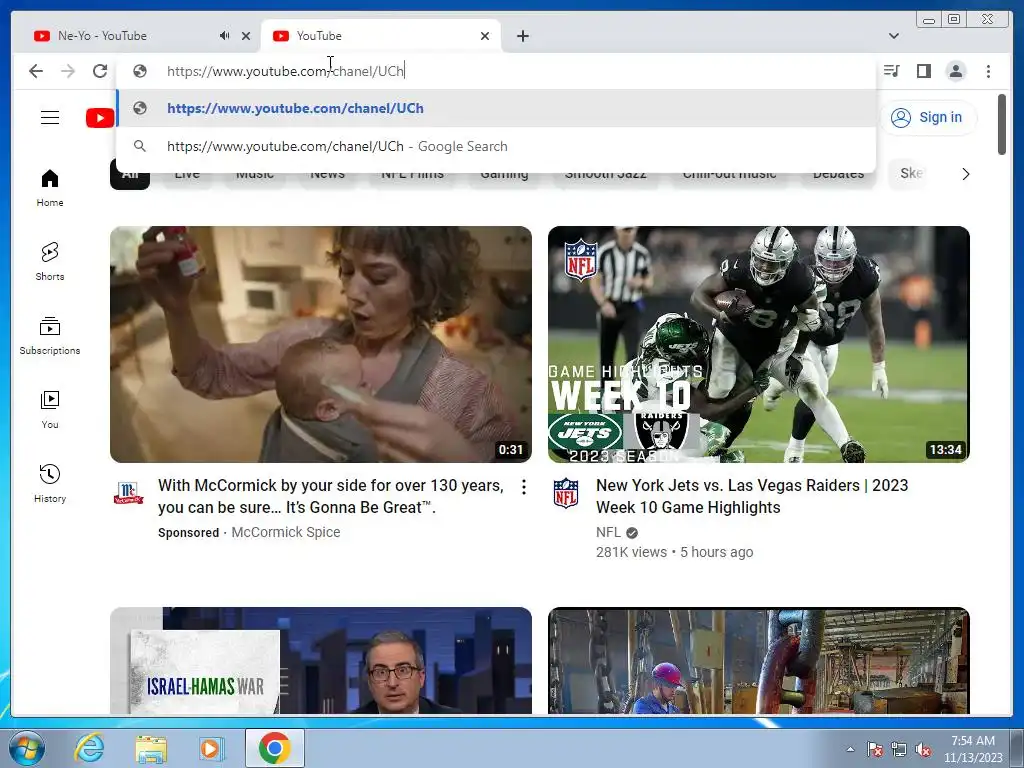This screenshot has width=1024, height=768.
Task: Open a new browser tab
Action: (x=522, y=36)
